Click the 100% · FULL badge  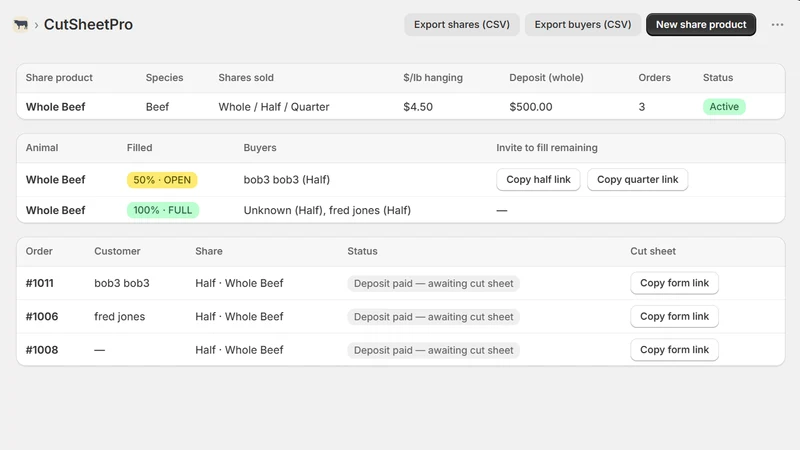coord(163,210)
